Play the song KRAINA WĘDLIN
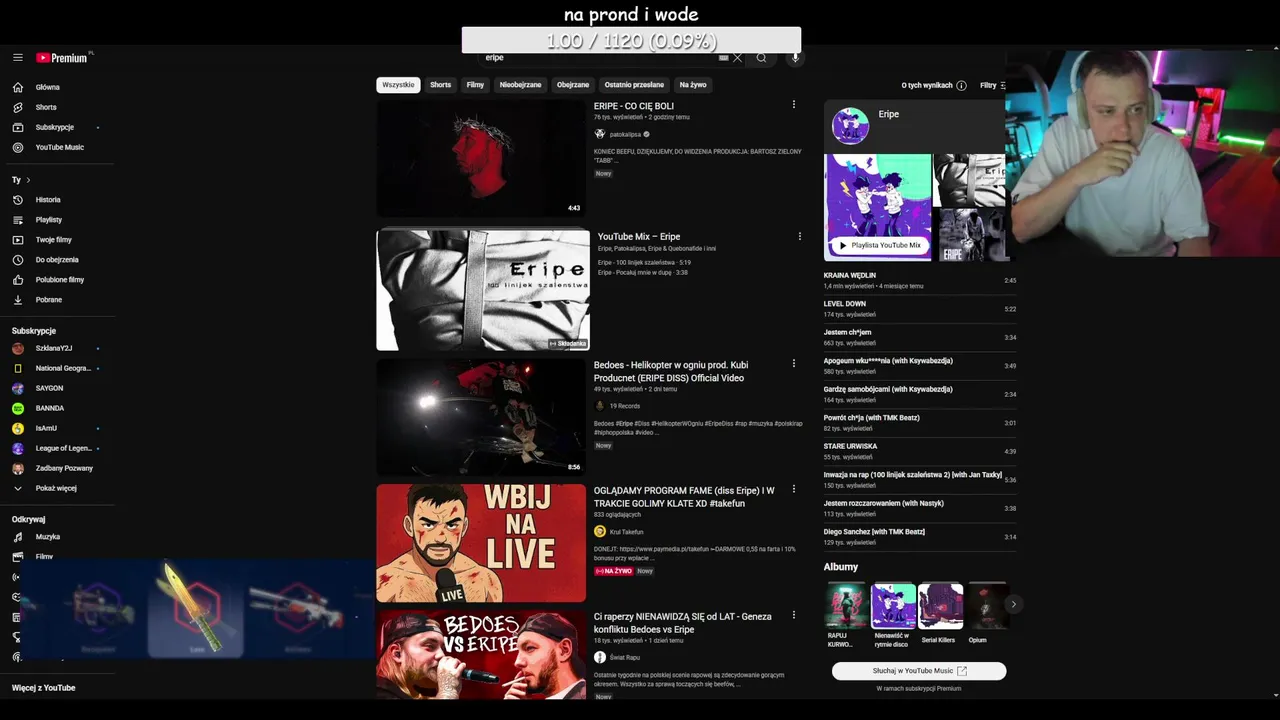Image resolution: width=1280 pixels, height=720 pixels. [920, 280]
